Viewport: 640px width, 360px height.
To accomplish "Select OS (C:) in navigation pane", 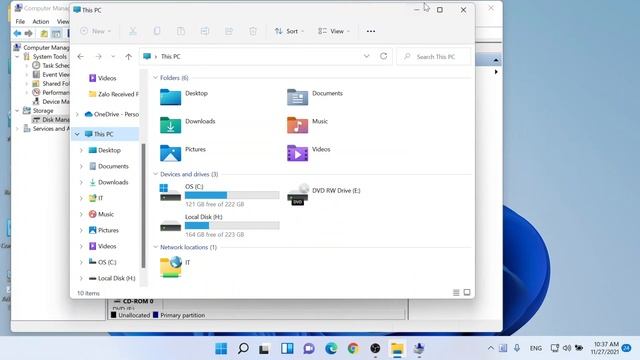I will click(102, 262).
